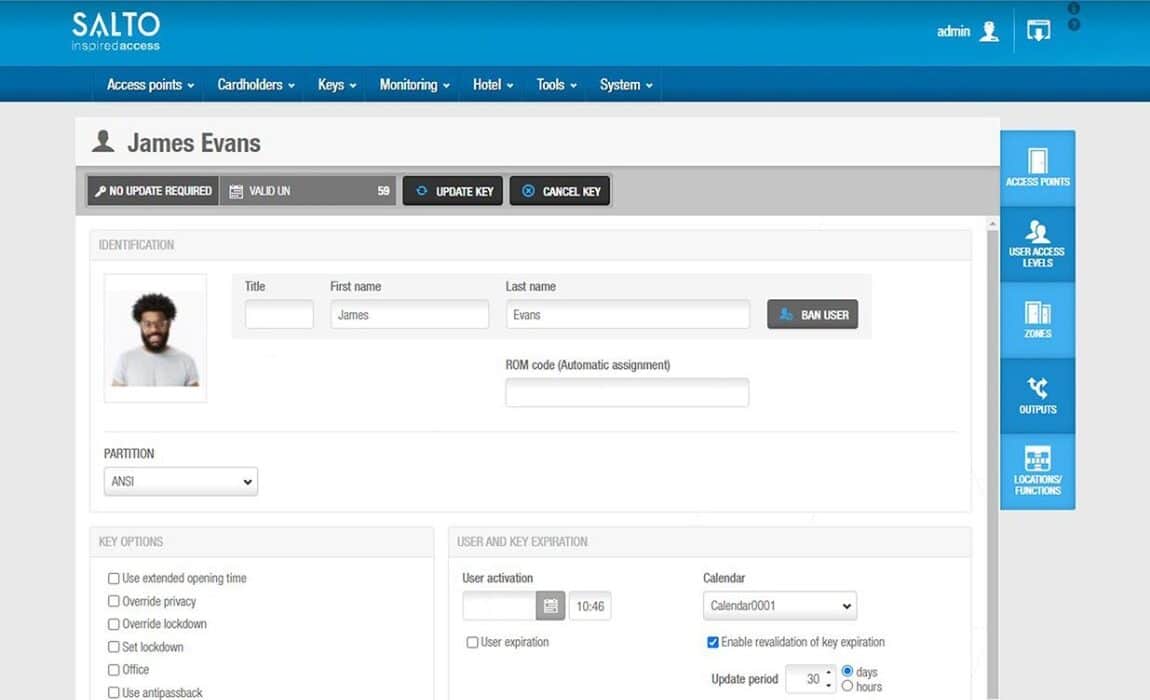Open the Zones sidebar panel

[x=1037, y=321]
